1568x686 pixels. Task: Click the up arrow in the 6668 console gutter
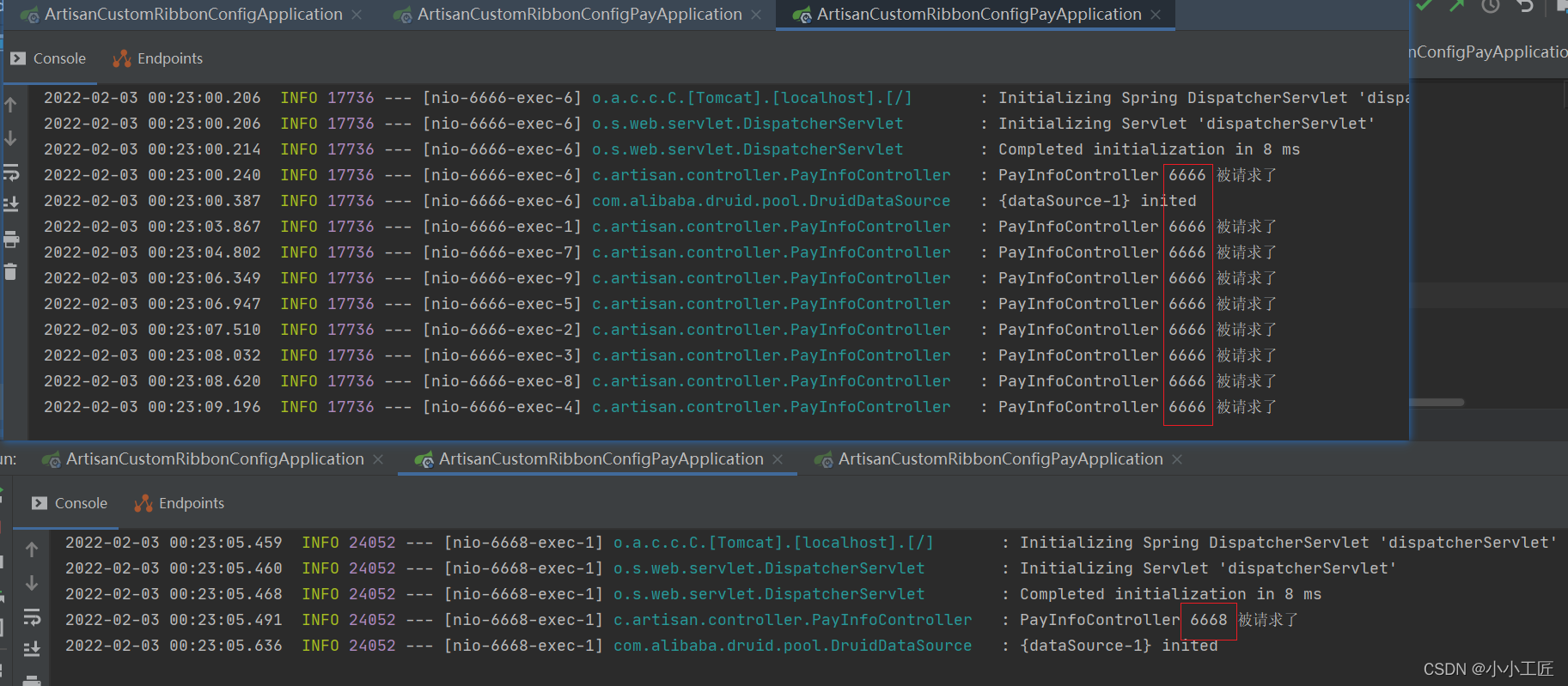(x=32, y=549)
